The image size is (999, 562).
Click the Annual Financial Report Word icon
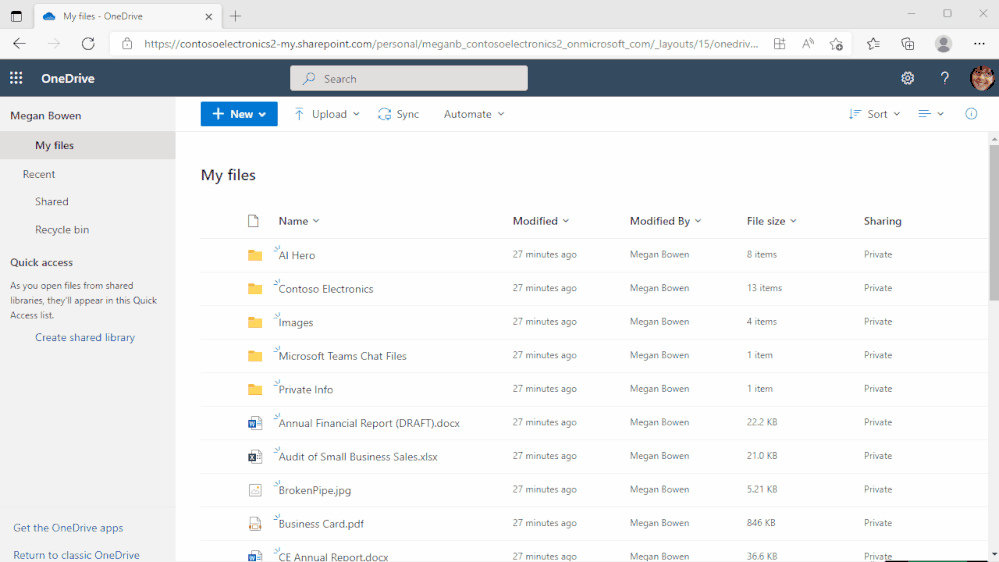pyautogui.click(x=255, y=423)
